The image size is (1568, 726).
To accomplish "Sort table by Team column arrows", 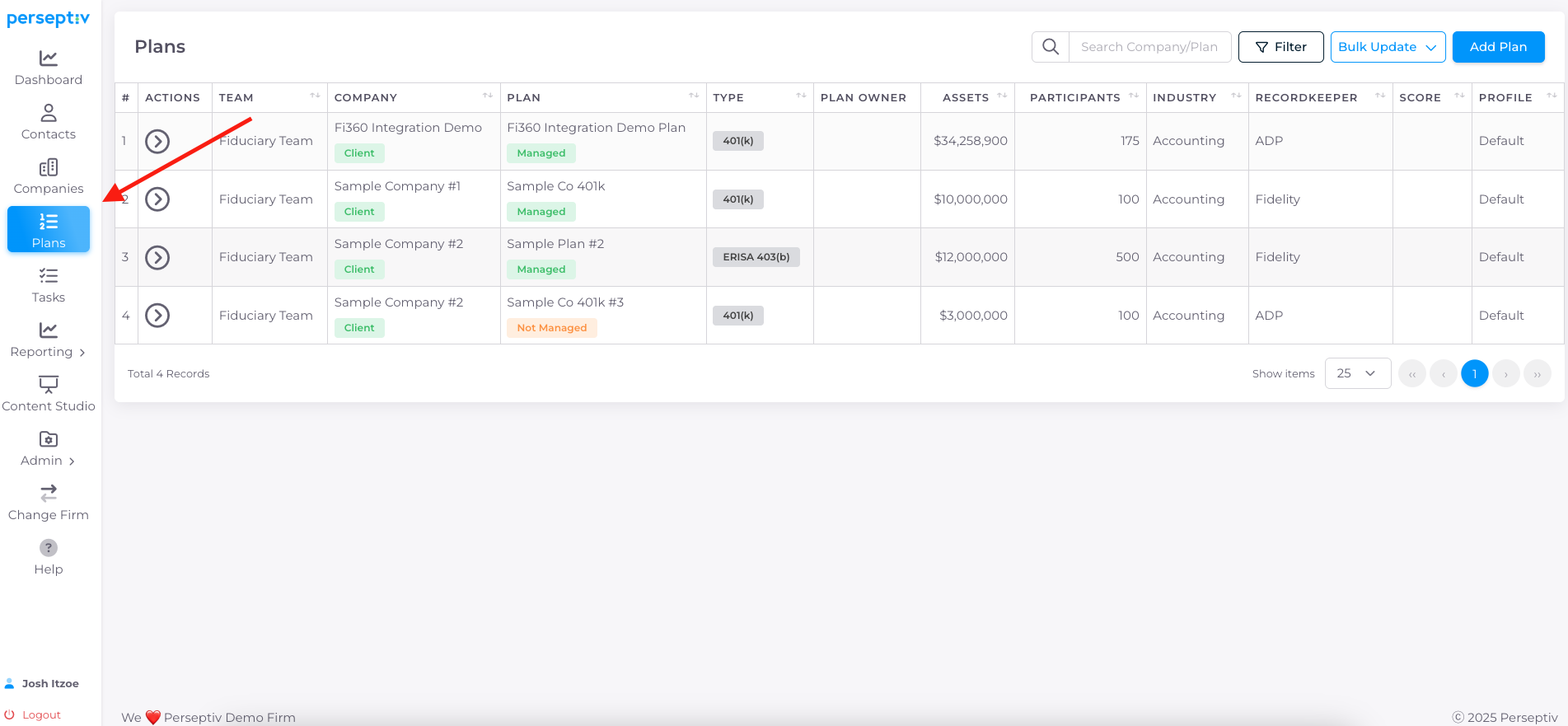I will tap(315, 96).
